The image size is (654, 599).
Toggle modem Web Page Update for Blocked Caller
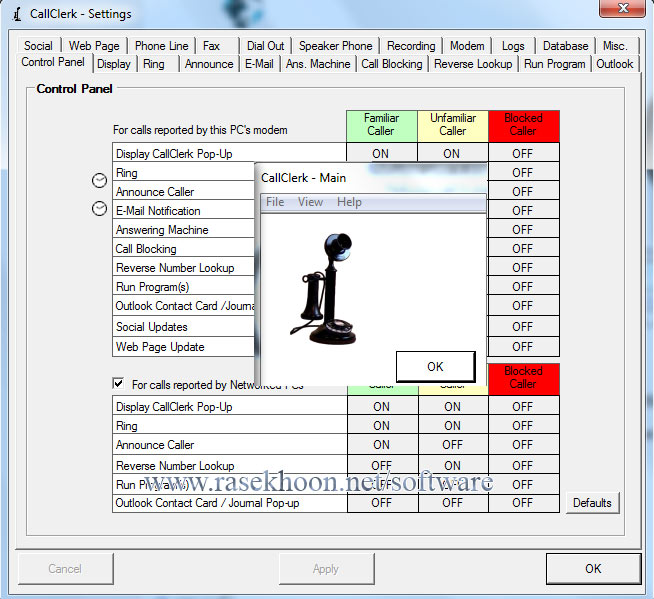point(523,346)
